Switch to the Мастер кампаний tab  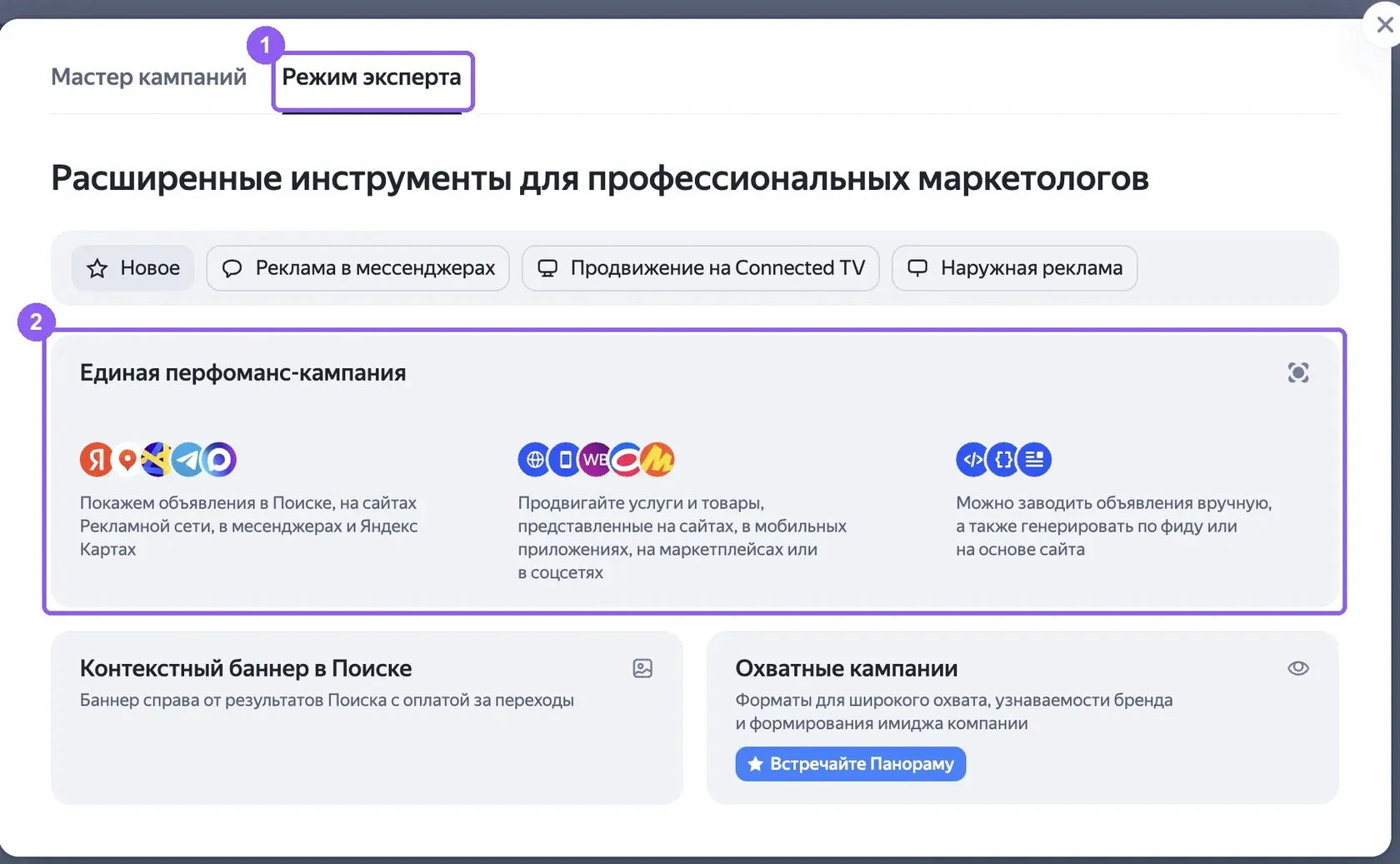click(148, 77)
